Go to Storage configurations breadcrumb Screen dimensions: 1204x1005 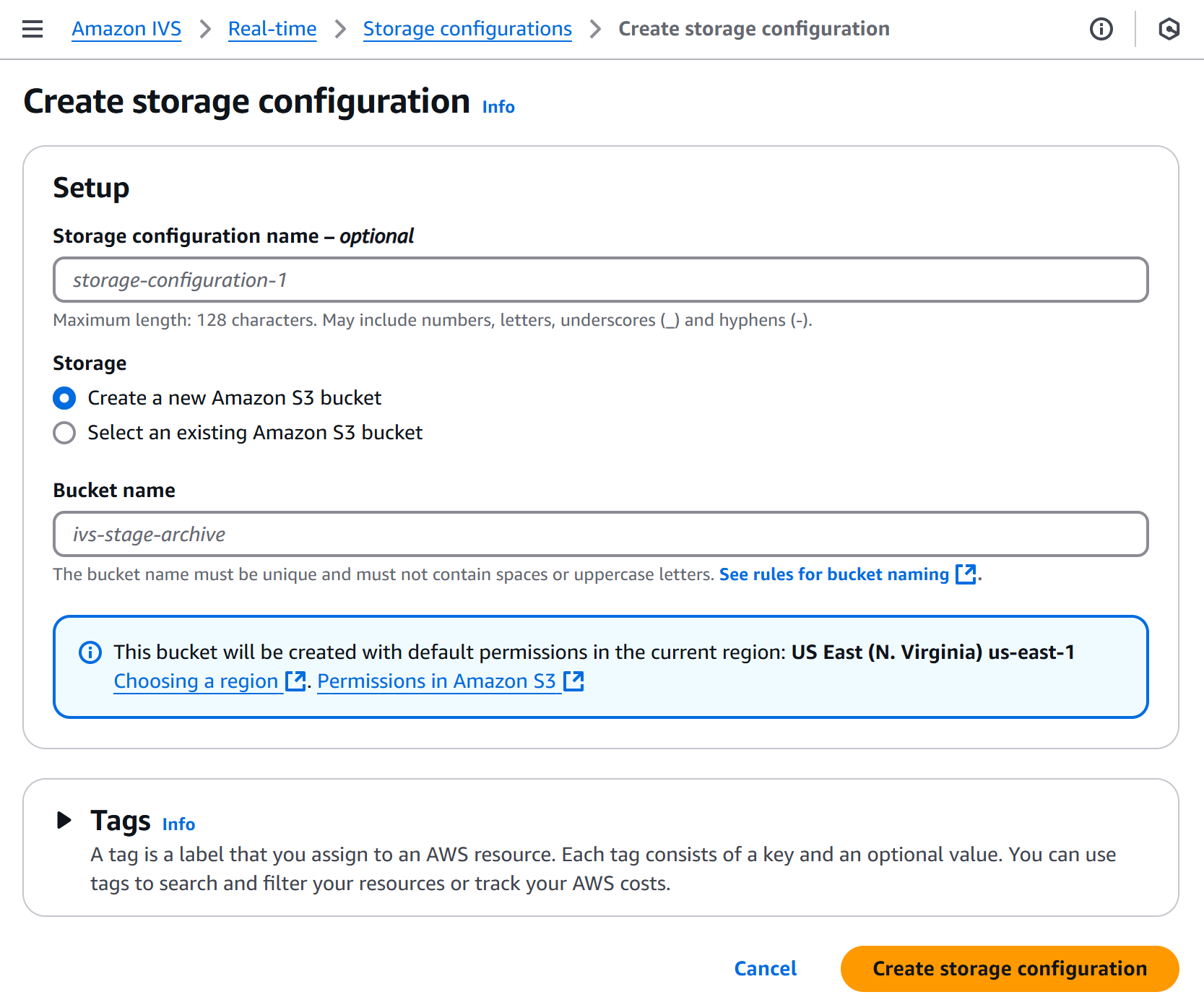click(467, 29)
